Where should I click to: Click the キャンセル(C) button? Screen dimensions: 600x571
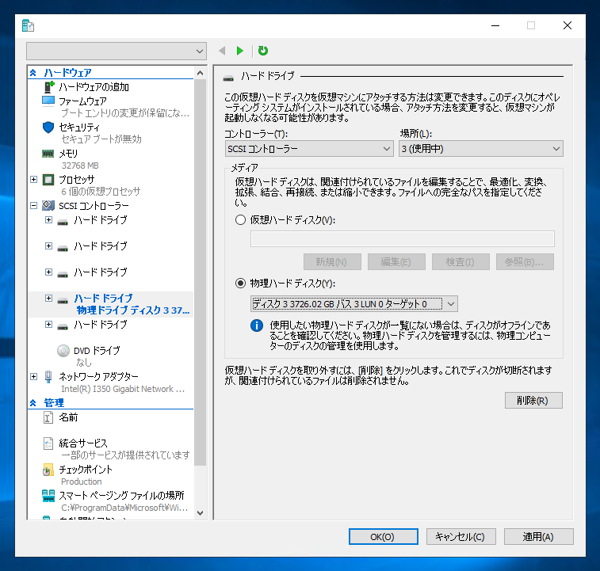461,537
